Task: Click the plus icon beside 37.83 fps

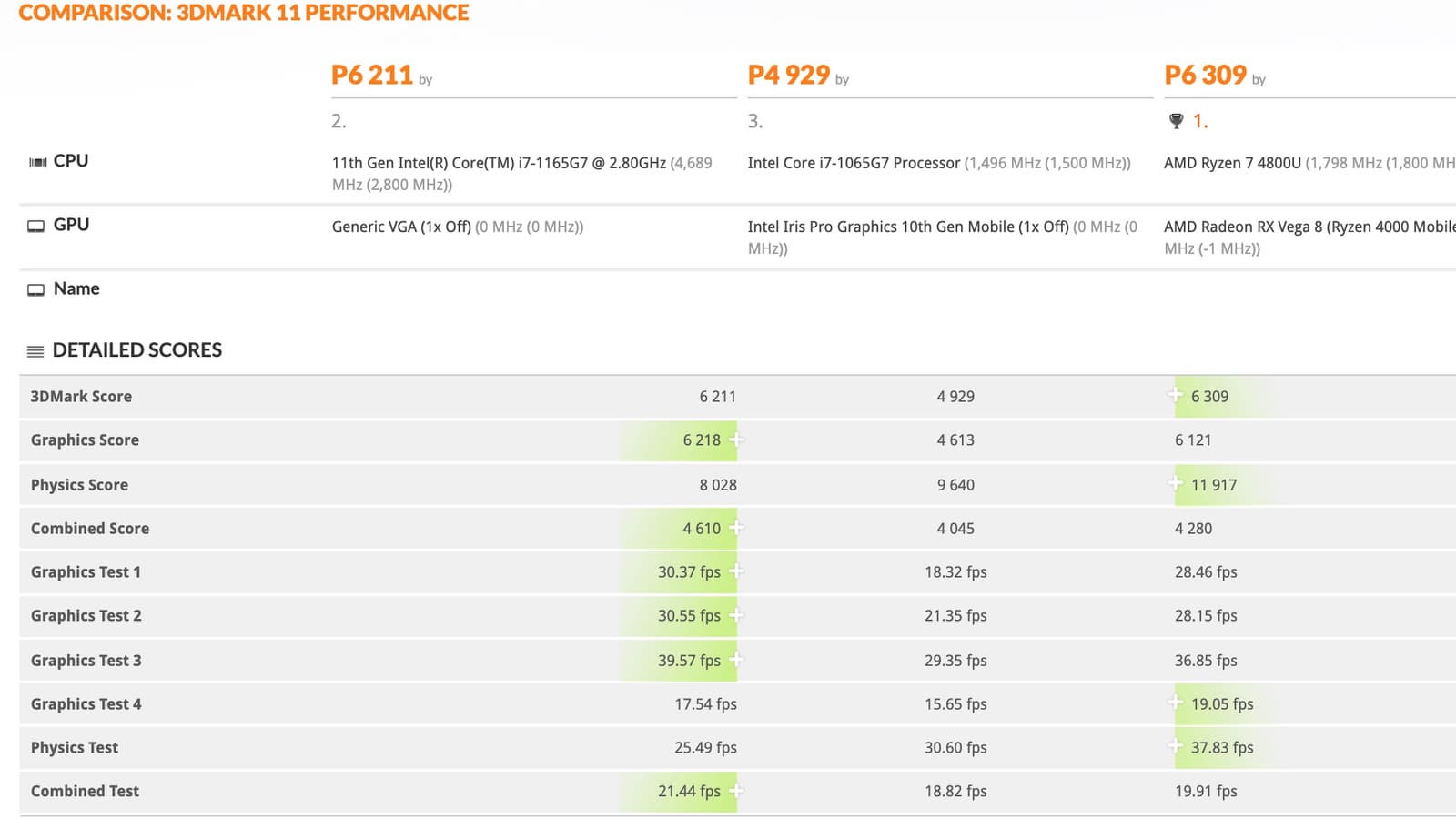Action: coord(1176,746)
